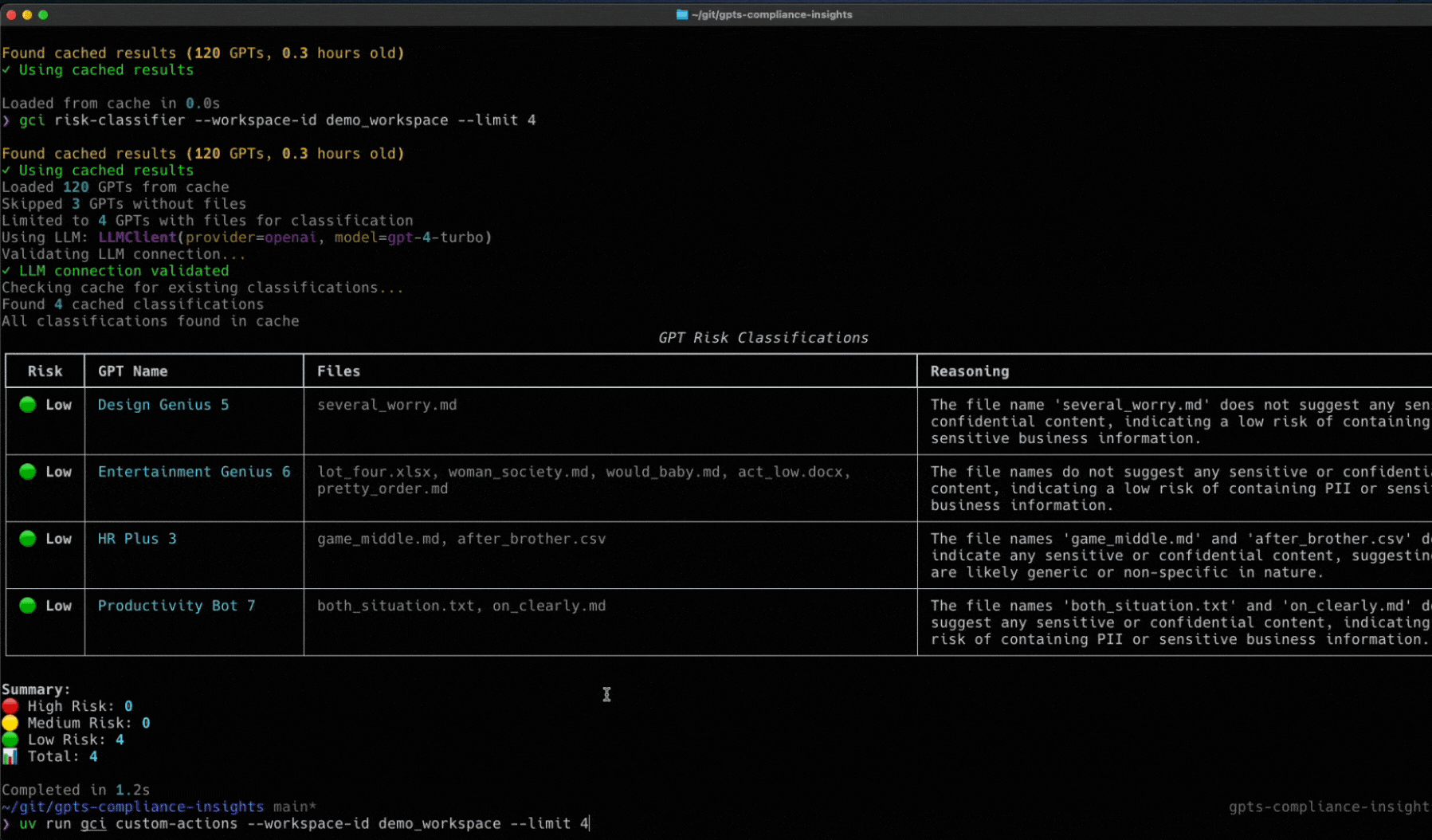Click the 'GPT Risk Classifications' table title
Screen dimensions: 1432x840
(763, 338)
